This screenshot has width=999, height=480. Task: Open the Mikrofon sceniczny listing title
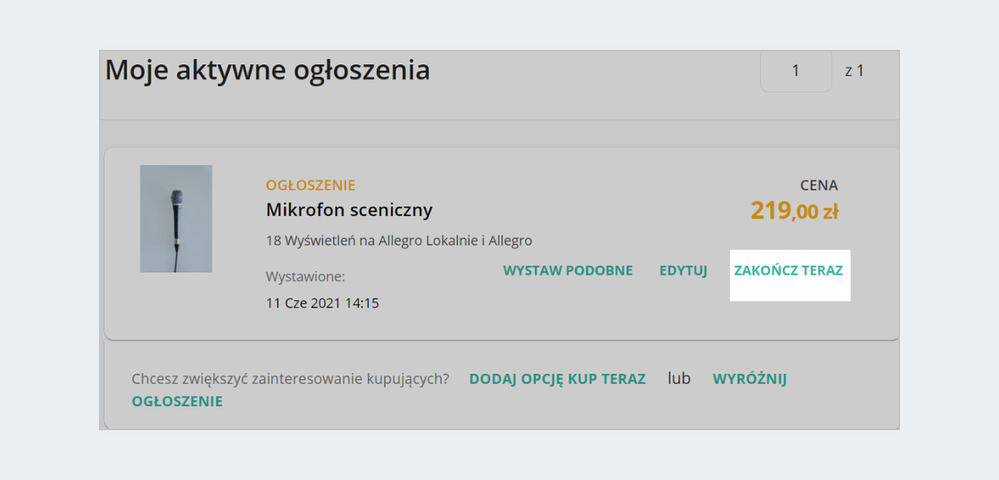coord(349,210)
